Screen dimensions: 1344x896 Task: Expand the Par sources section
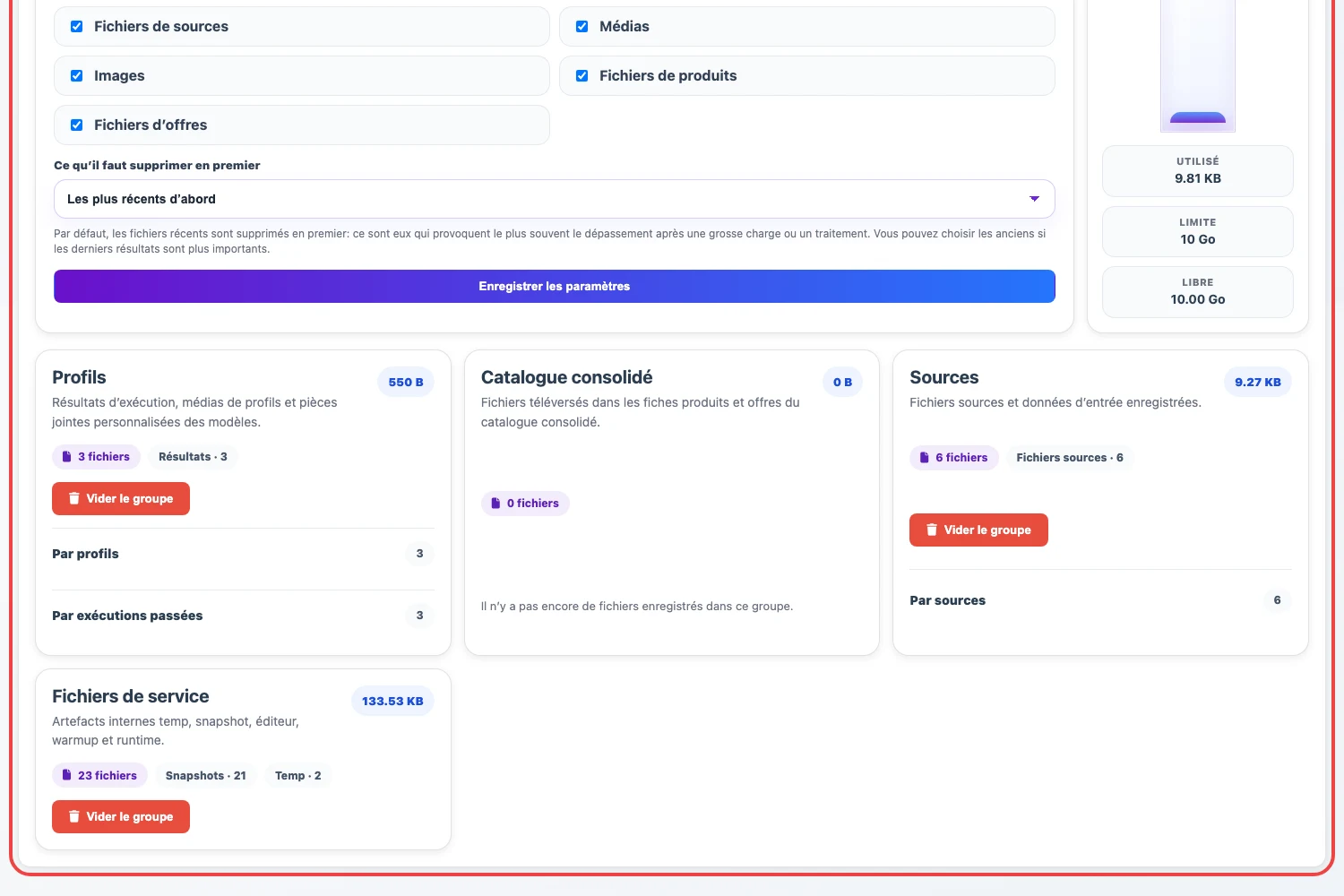coord(1100,600)
